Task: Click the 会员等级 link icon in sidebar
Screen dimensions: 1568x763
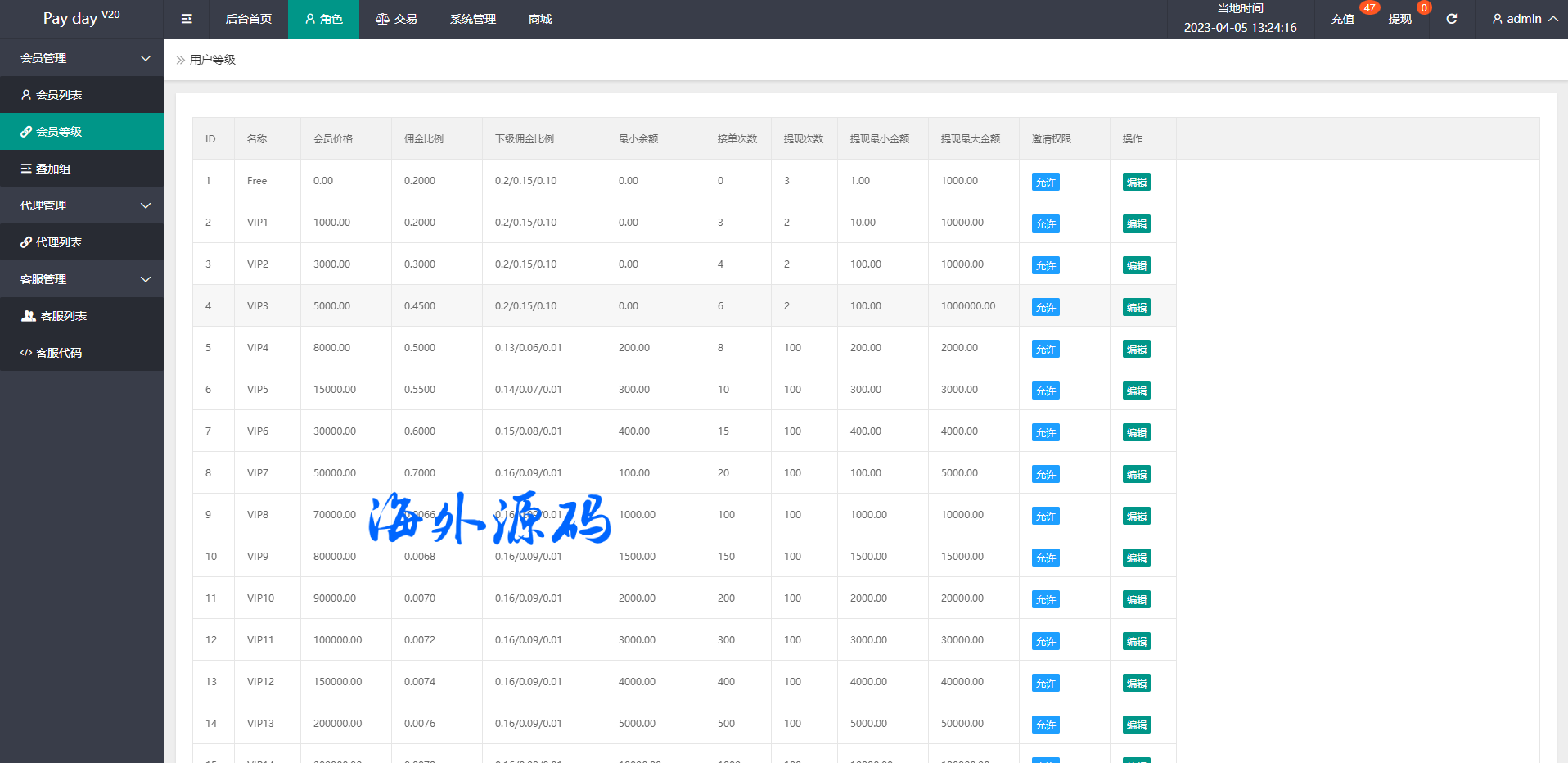Action: pyautogui.click(x=26, y=132)
